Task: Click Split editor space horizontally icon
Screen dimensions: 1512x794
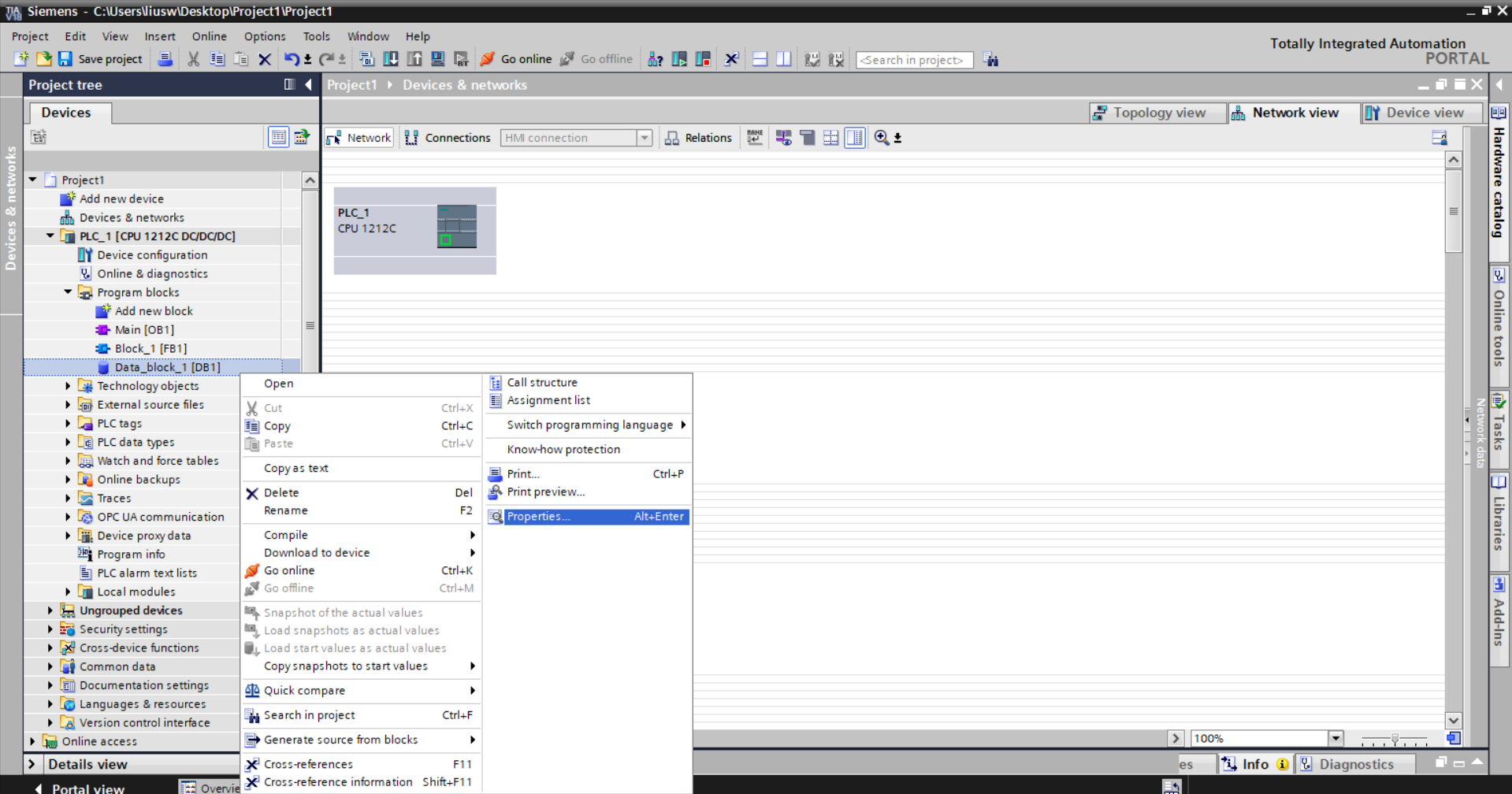Action: point(760,59)
